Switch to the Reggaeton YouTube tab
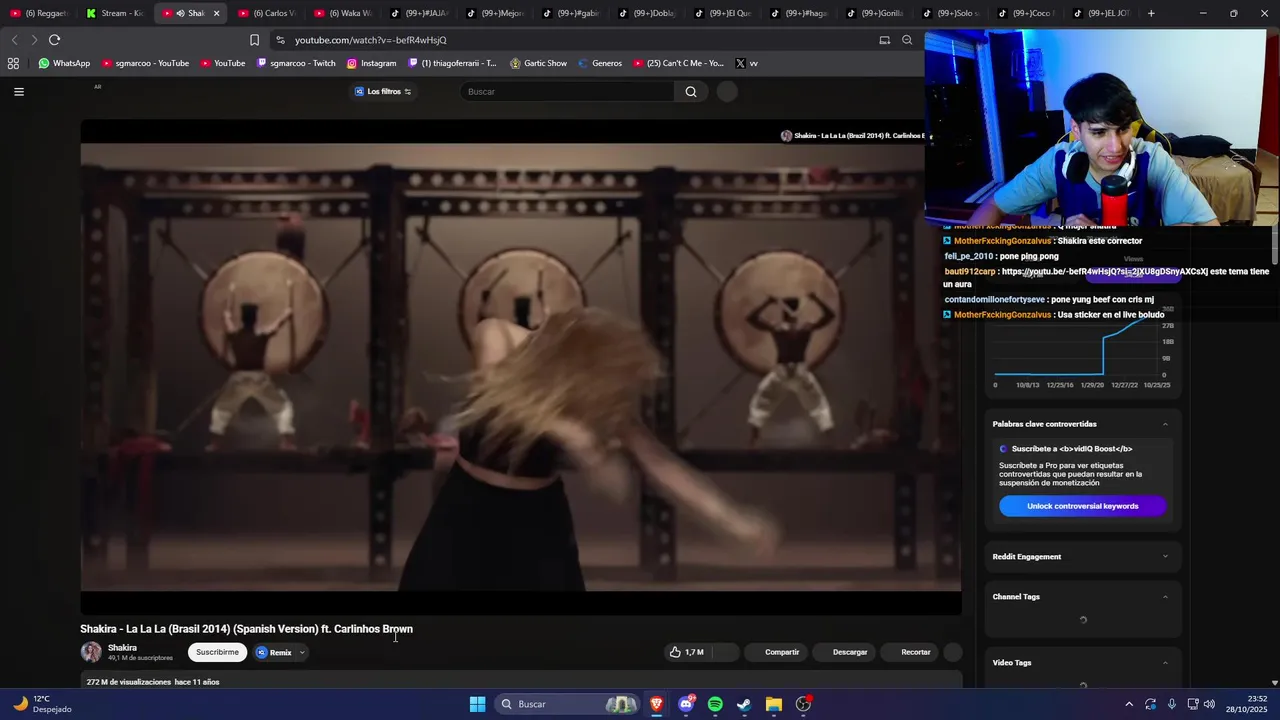1280x720 pixels. [x=38, y=13]
